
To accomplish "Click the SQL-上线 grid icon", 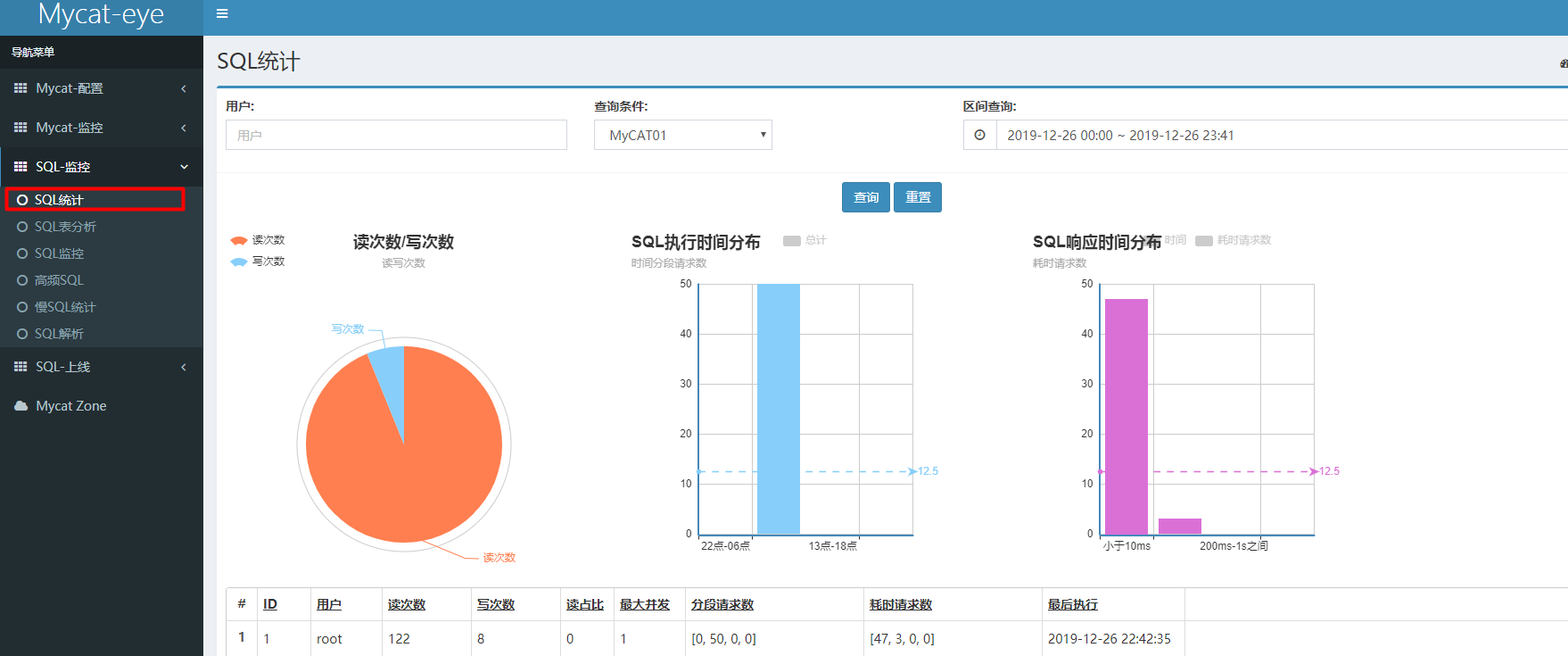I will [21, 367].
